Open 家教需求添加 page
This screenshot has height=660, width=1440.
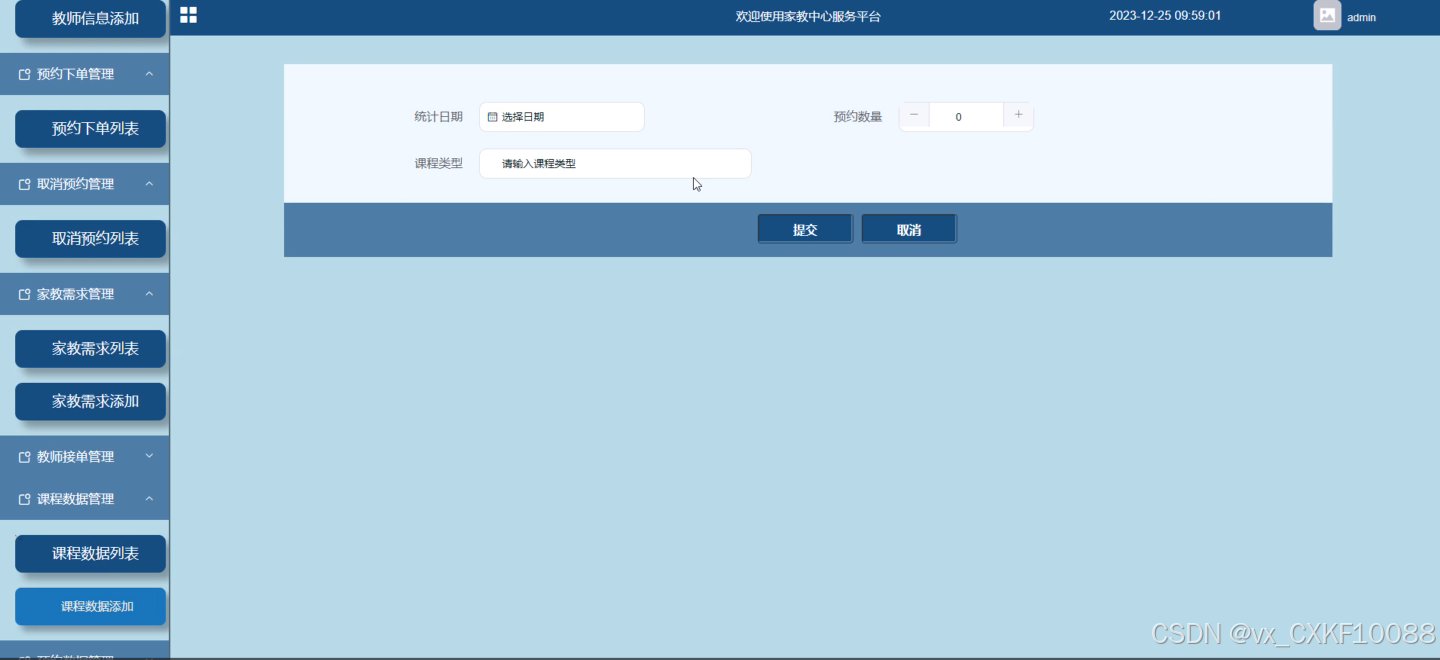90,401
